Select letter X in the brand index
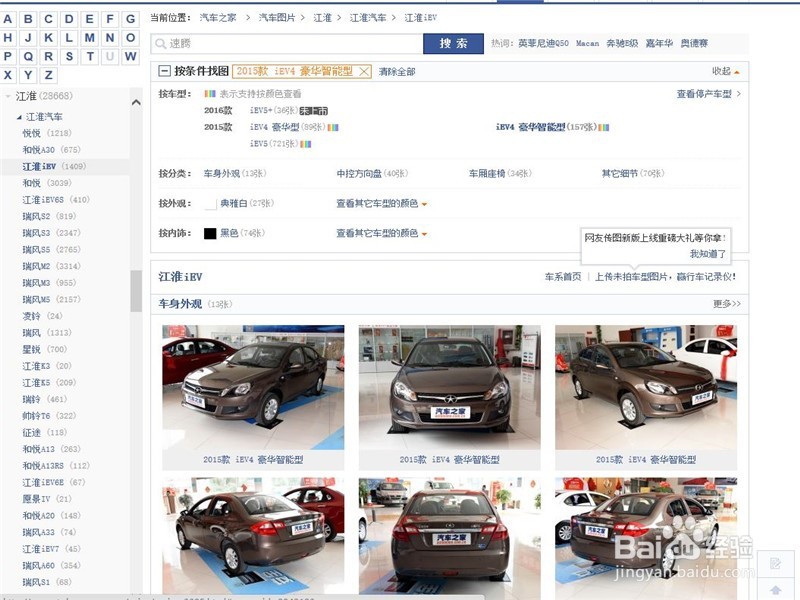 (x=8, y=75)
